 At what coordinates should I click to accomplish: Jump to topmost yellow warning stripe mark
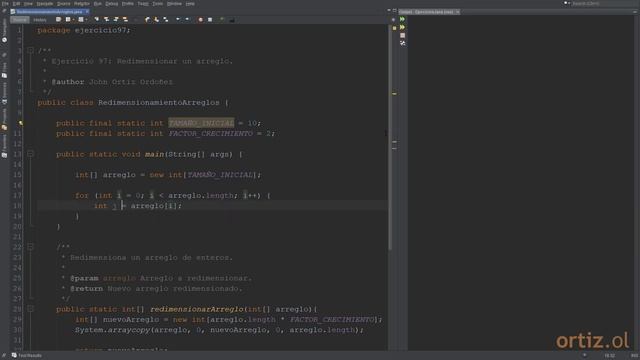coord(394,93)
